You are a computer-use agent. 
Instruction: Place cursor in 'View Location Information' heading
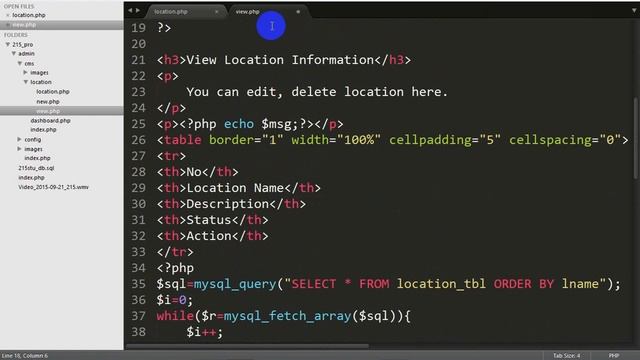coord(280,60)
